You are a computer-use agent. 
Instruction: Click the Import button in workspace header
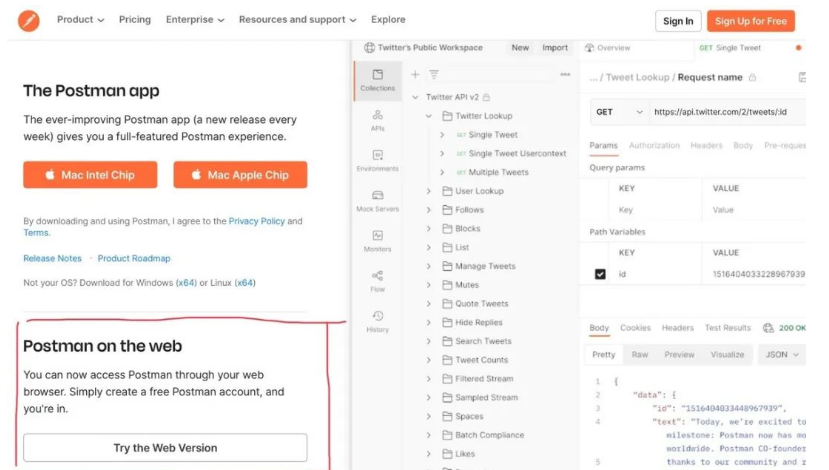[555, 48]
